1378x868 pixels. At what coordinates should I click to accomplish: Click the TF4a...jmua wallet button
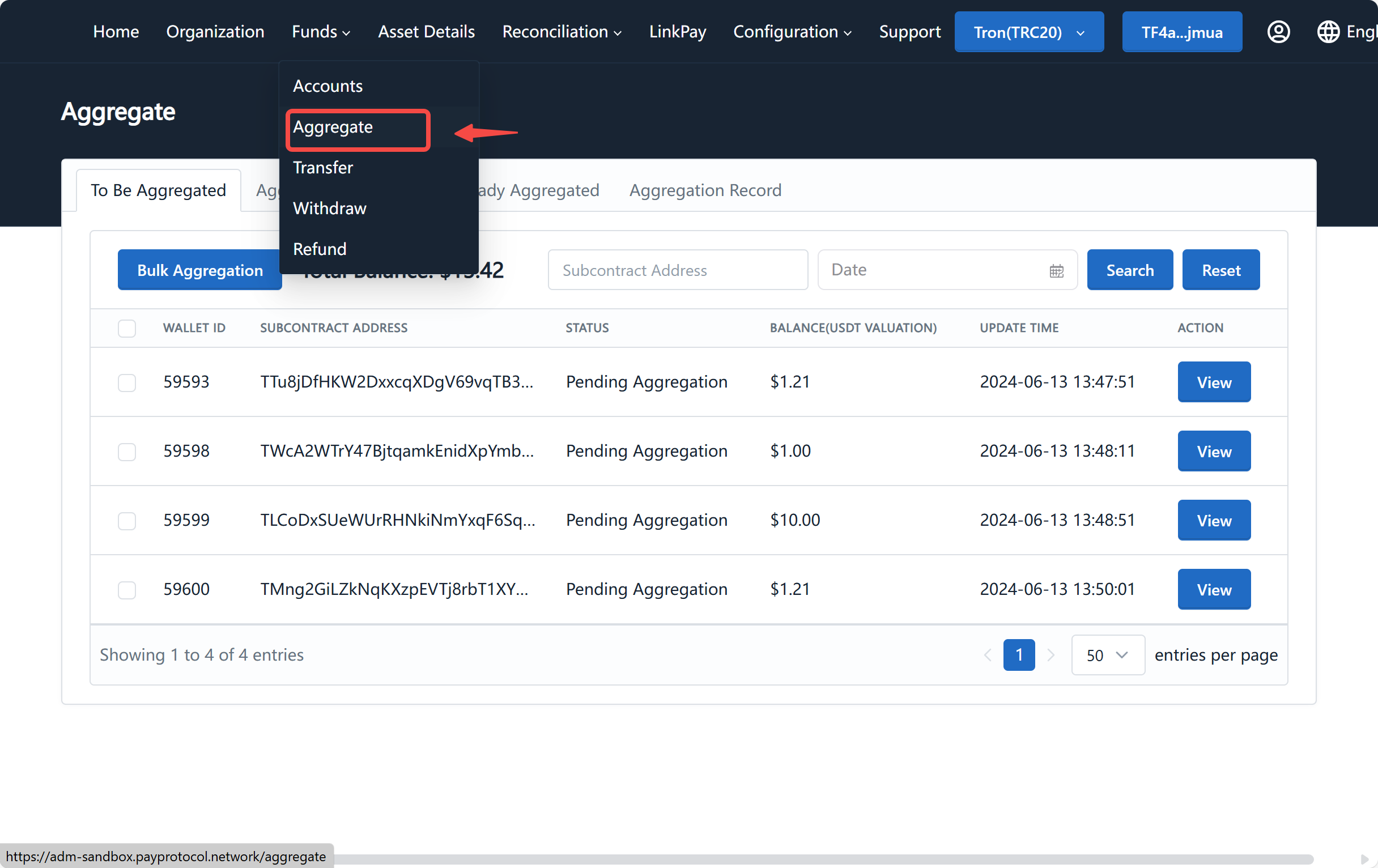click(1182, 32)
